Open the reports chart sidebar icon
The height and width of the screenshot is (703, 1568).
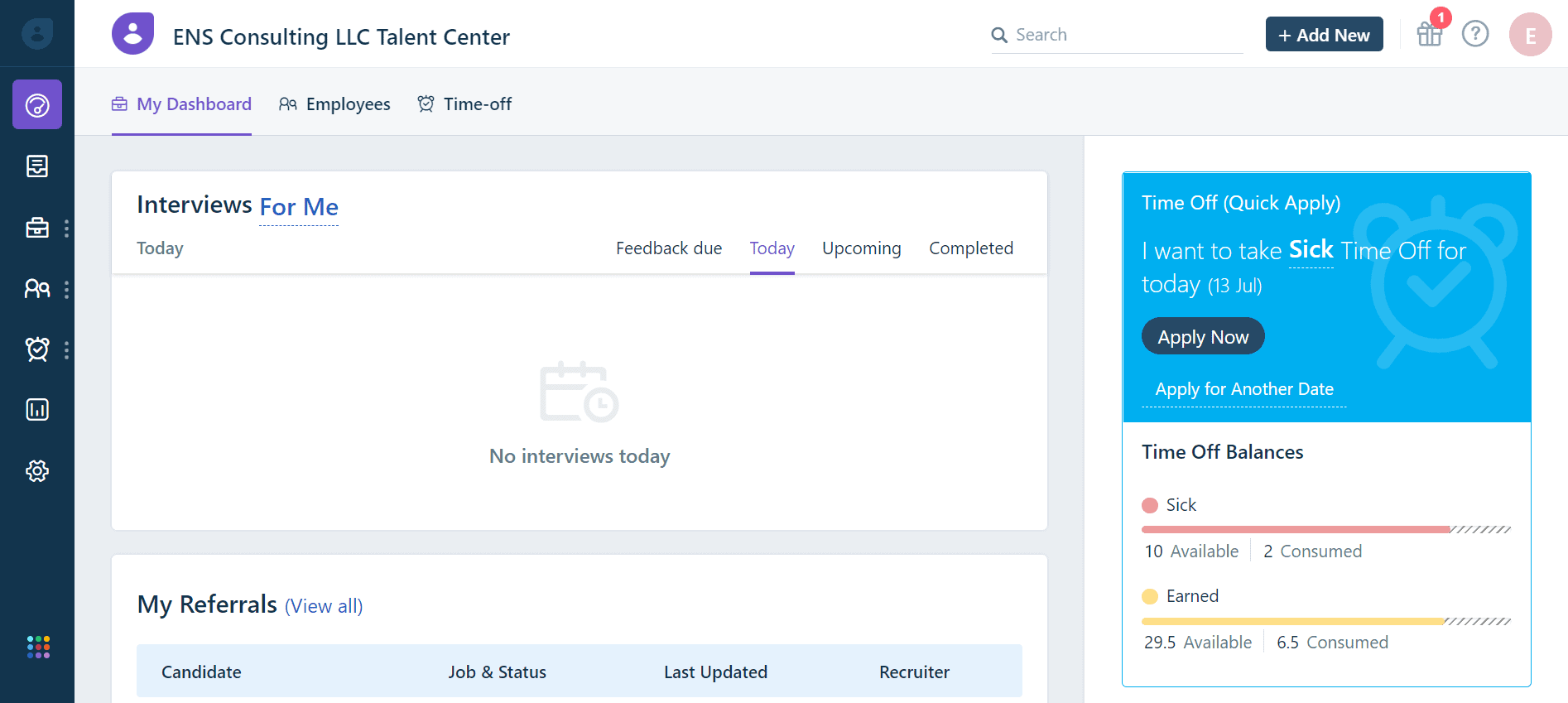click(x=37, y=410)
